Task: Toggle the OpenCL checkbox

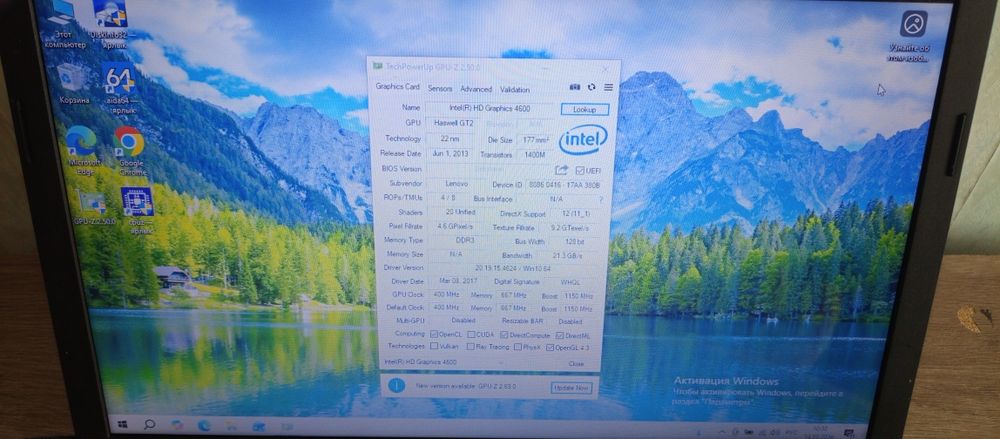Action: [434, 334]
